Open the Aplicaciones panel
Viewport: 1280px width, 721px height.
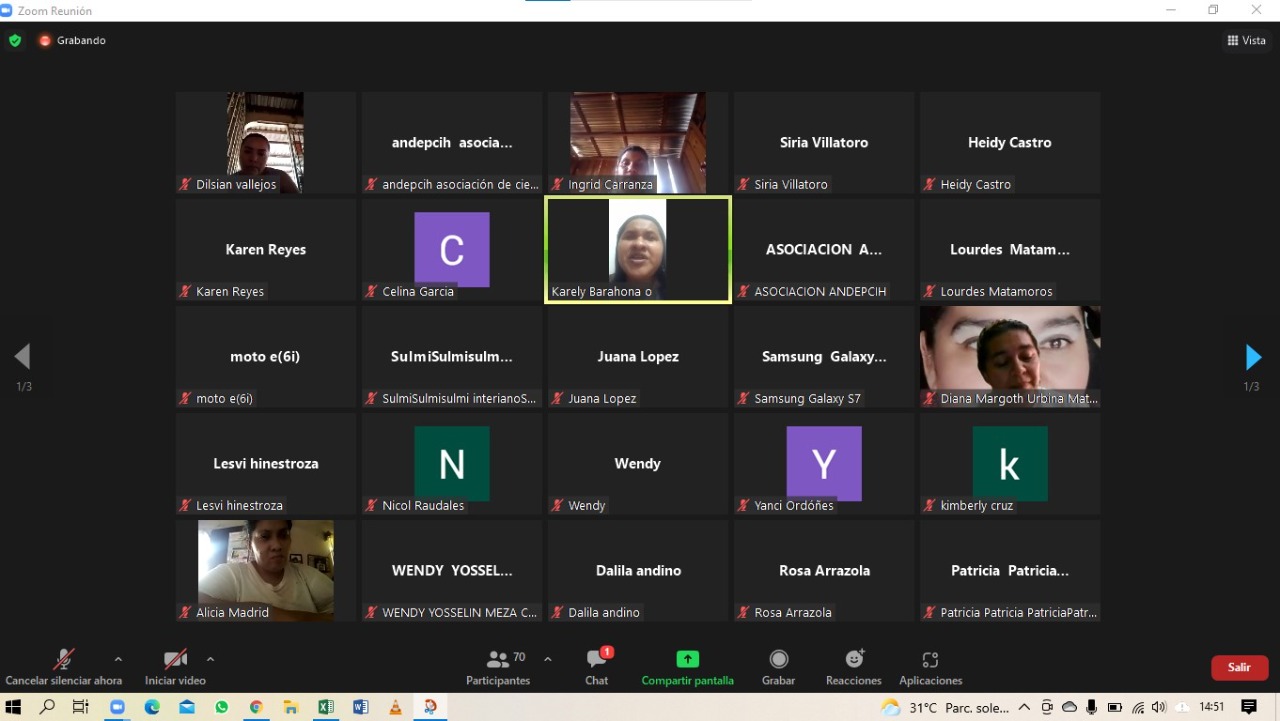coord(930,667)
